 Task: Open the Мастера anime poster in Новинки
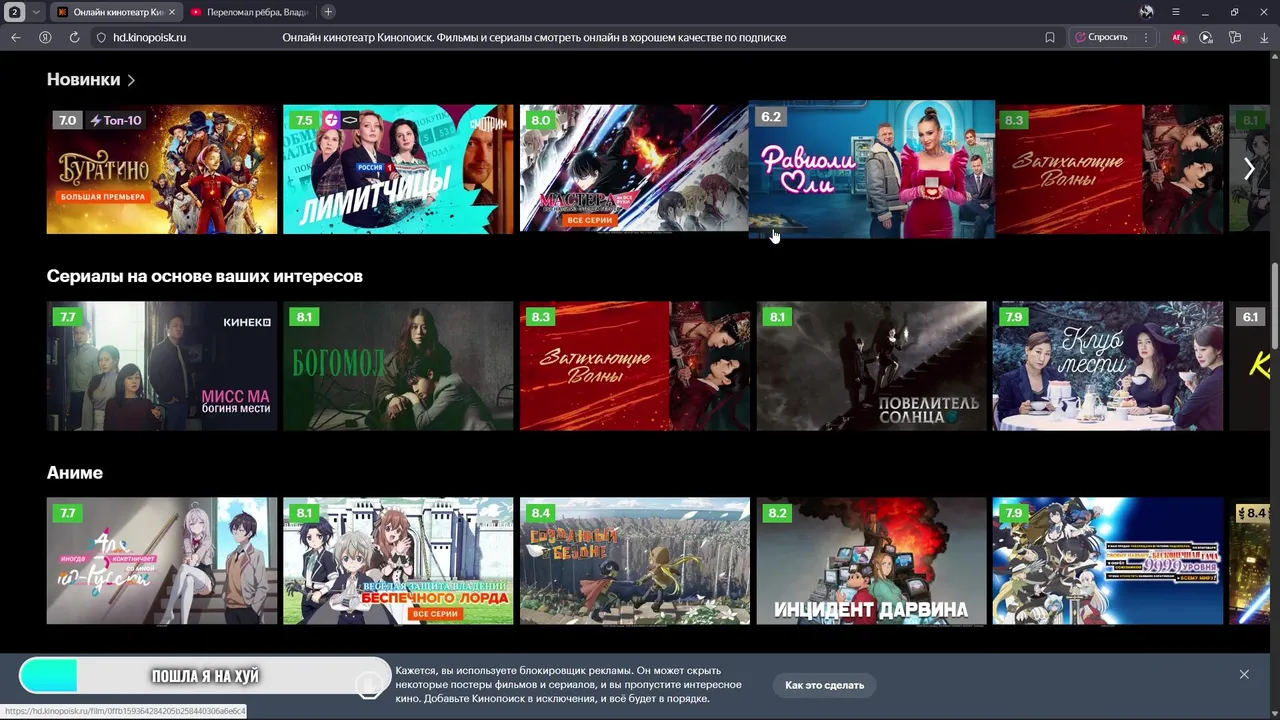tap(635, 169)
